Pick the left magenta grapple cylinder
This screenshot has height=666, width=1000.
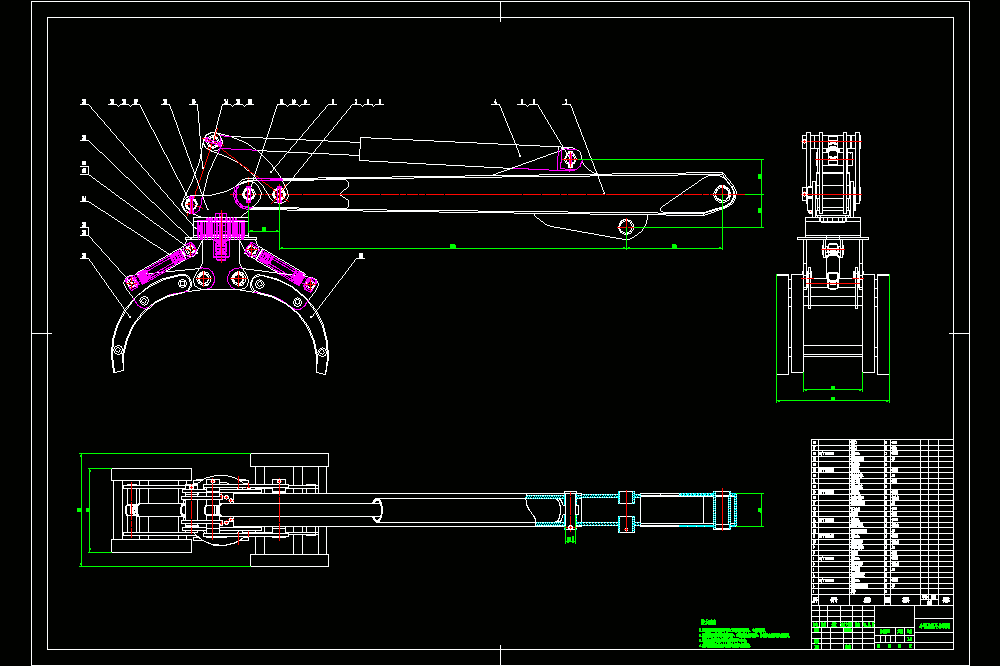(161, 265)
